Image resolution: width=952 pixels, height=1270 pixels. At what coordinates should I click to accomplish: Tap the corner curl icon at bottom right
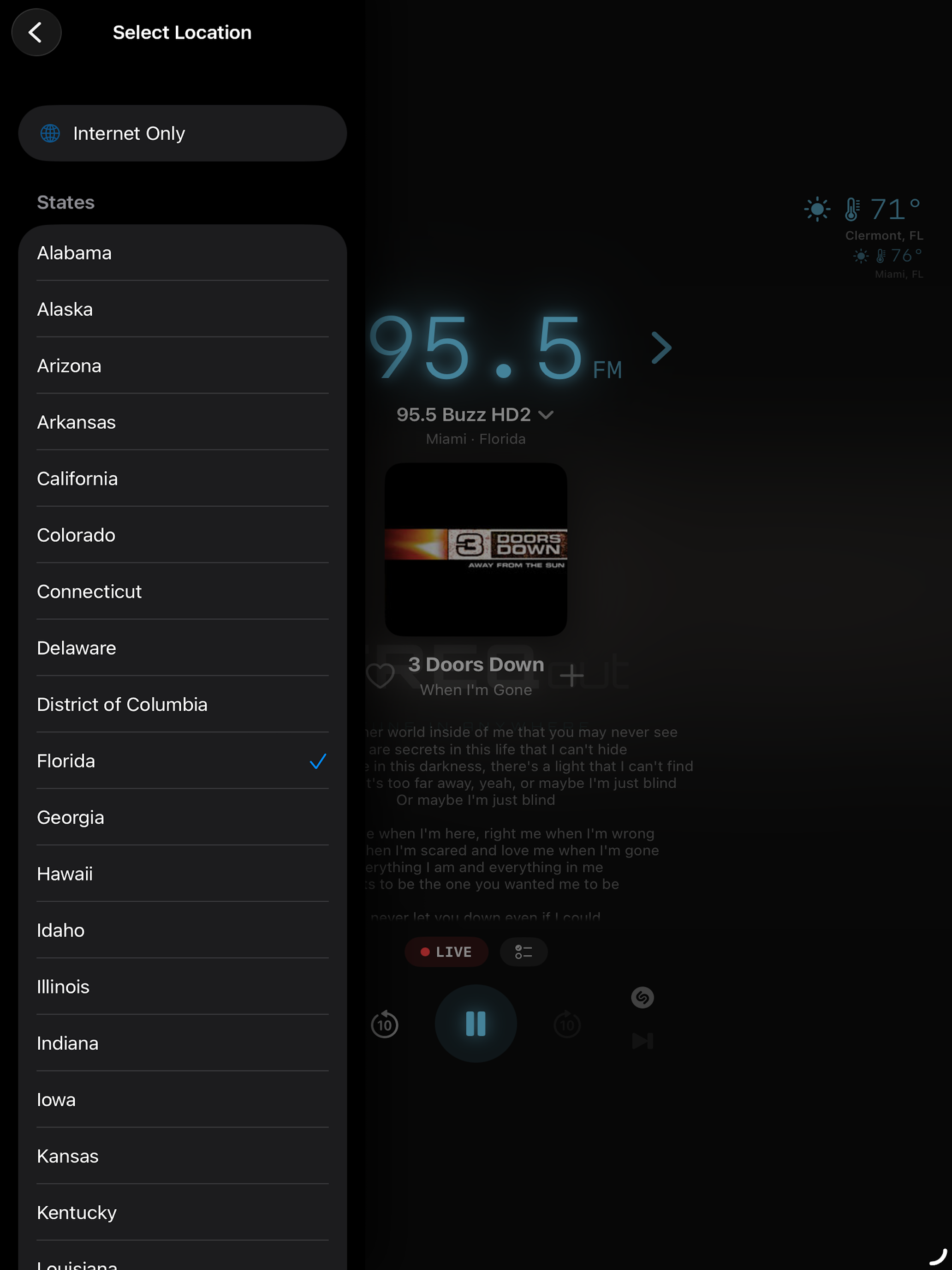(x=937, y=1257)
